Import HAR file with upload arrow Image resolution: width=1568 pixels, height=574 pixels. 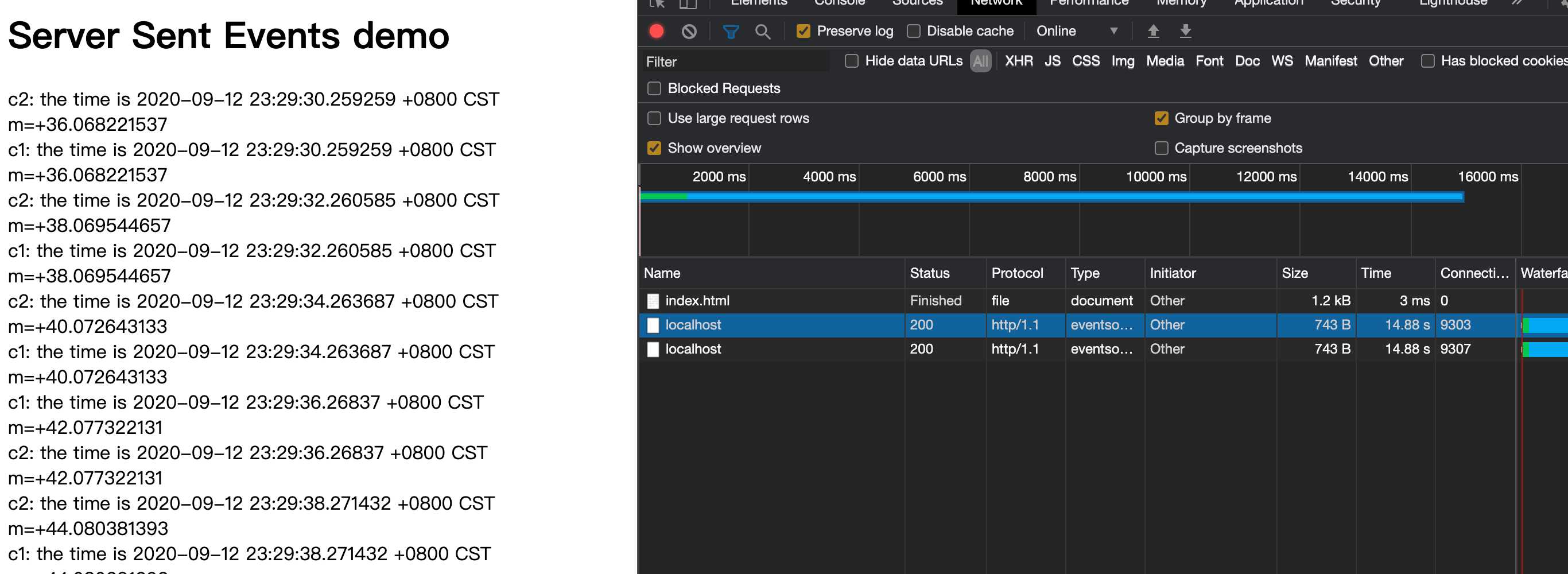pos(1153,31)
